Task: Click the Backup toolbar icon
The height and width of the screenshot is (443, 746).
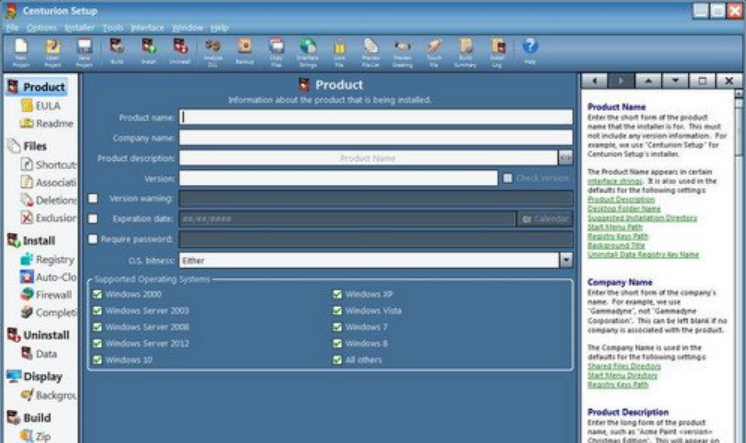Action: point(245,51)
